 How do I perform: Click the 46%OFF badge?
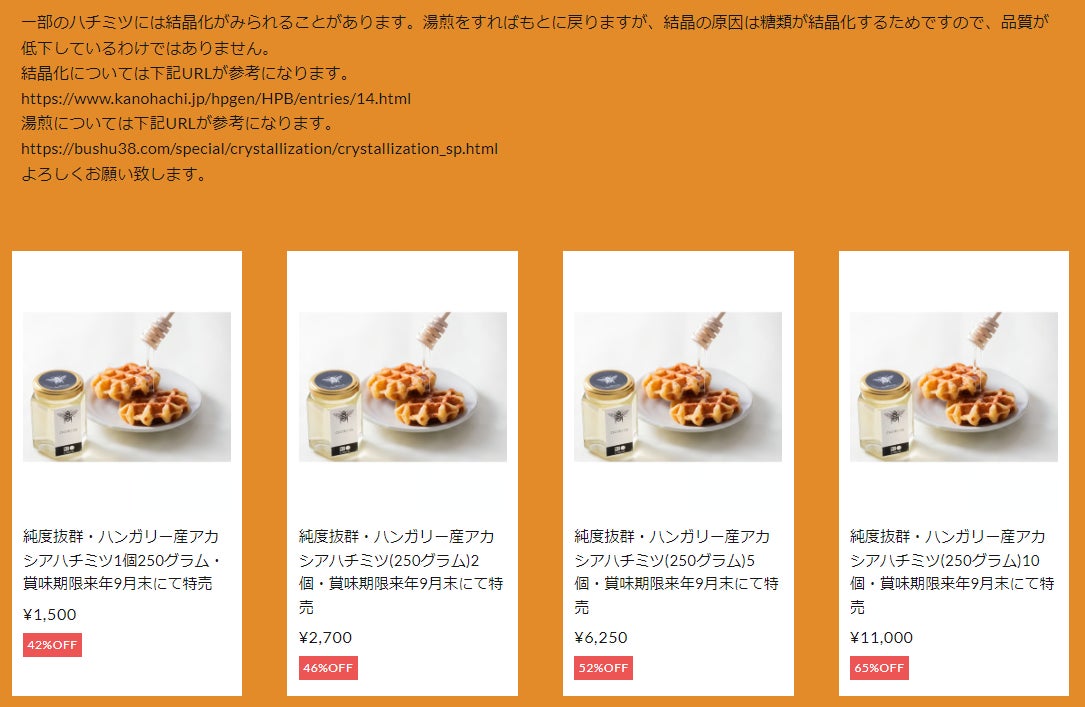pyautogui.click(x=328, y=668)
